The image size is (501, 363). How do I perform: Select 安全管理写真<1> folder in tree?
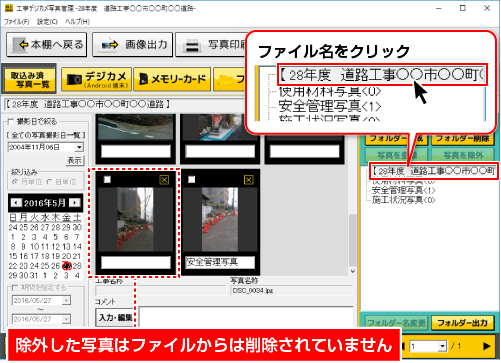(403, 190)
